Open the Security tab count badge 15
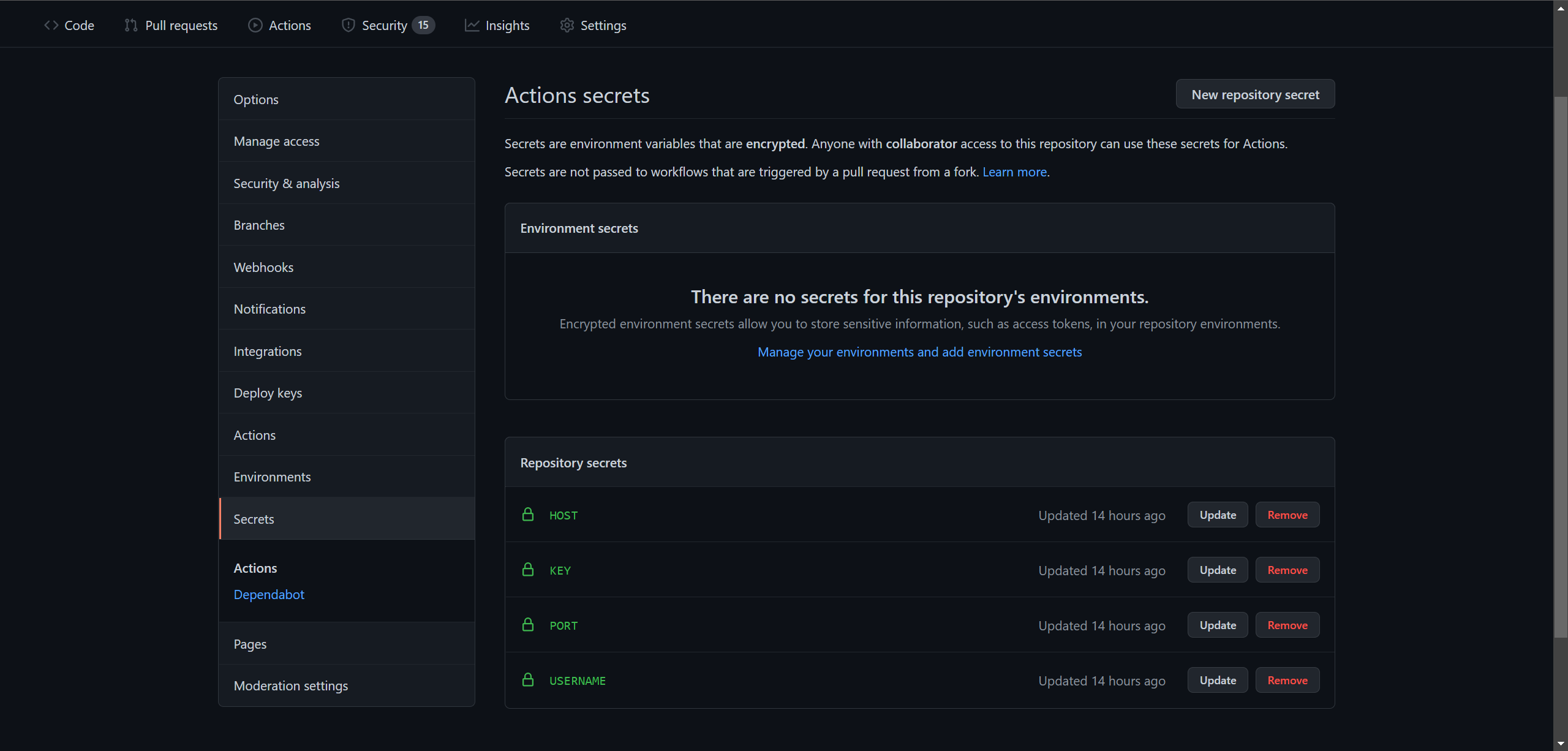This screenshot has width=1568, height=751. [x=423, y=25]
